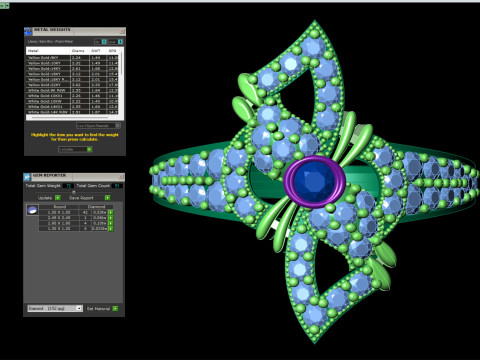
Task: Toggle the second teal unit switch in Metal Weights
Action: point(120,42)
